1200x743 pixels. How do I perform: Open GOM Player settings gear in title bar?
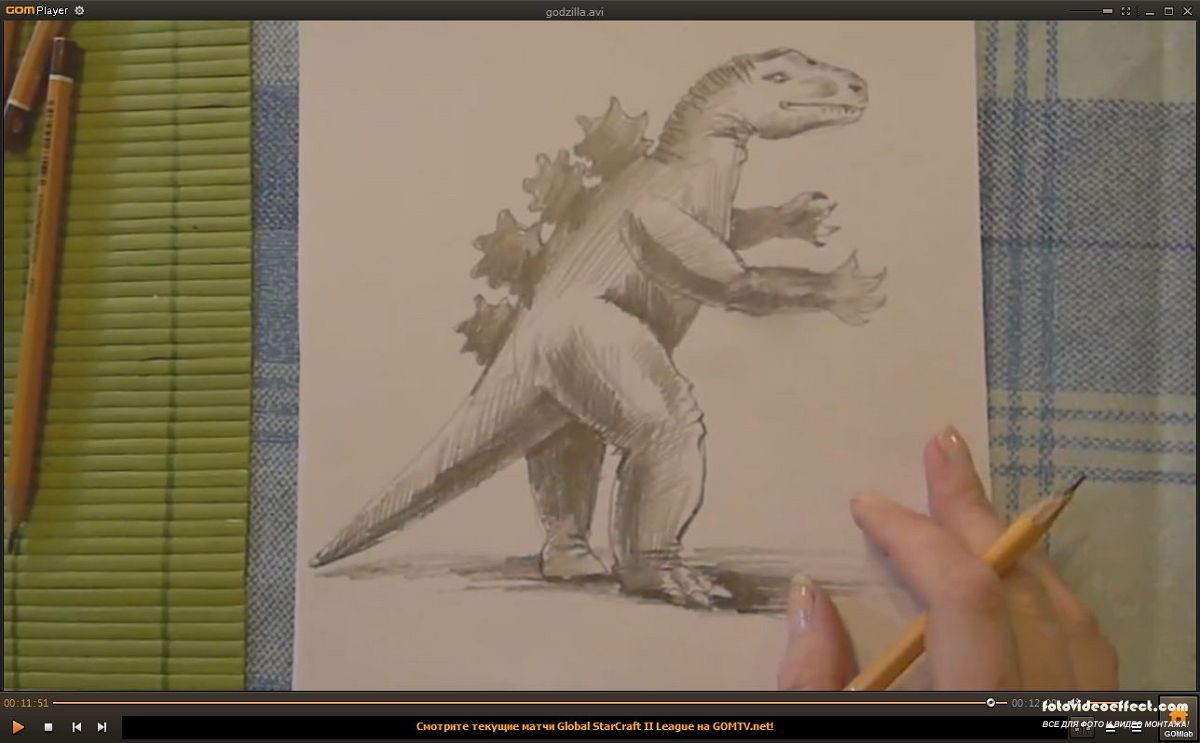79,11
